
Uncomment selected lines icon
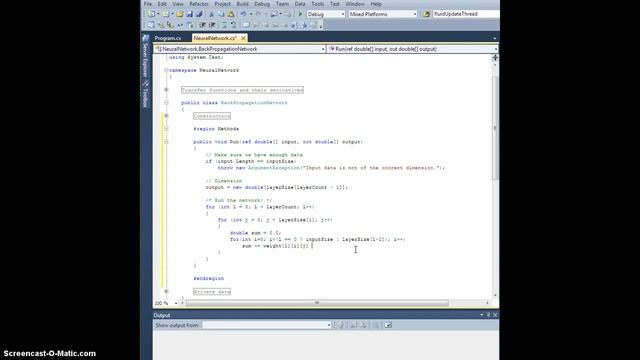[234, 25]
